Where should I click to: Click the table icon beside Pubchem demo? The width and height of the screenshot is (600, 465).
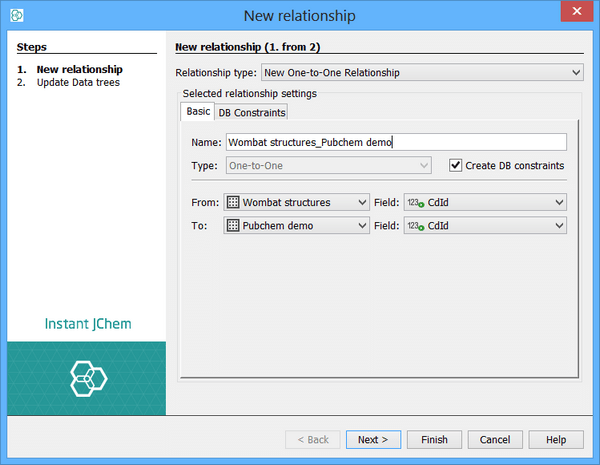[x=233, y=226]
